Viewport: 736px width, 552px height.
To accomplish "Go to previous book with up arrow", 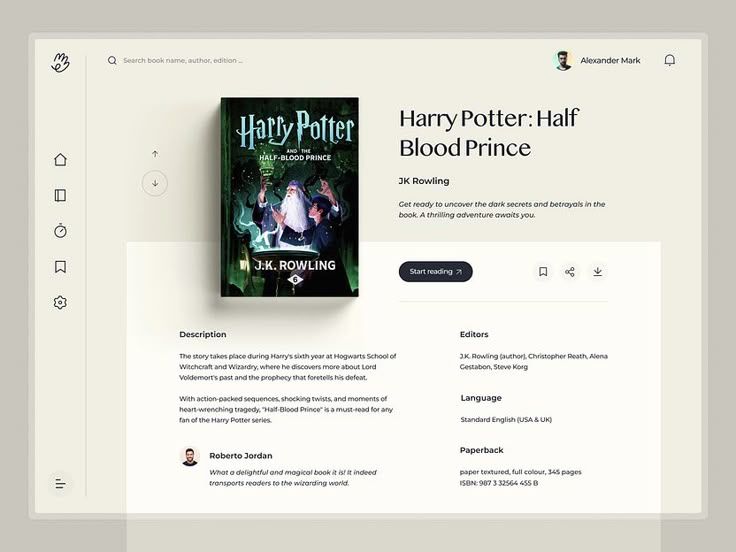I will [x=154, y=154].
